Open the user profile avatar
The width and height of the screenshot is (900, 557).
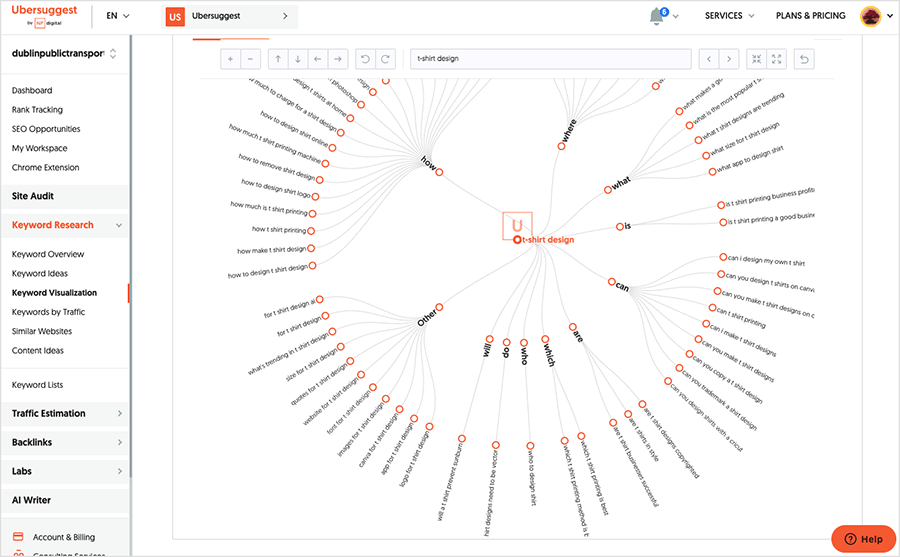pos(870,16)
